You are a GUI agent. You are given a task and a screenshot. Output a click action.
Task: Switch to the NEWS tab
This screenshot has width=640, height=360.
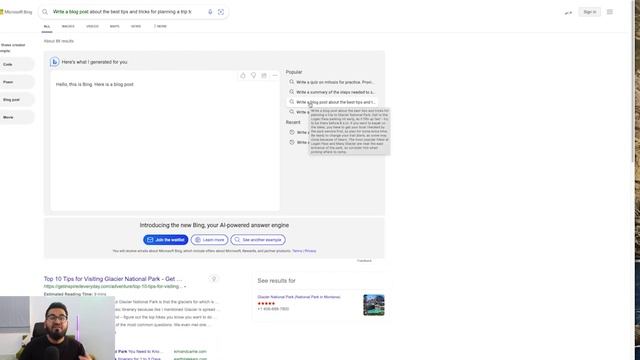point(136,26)
